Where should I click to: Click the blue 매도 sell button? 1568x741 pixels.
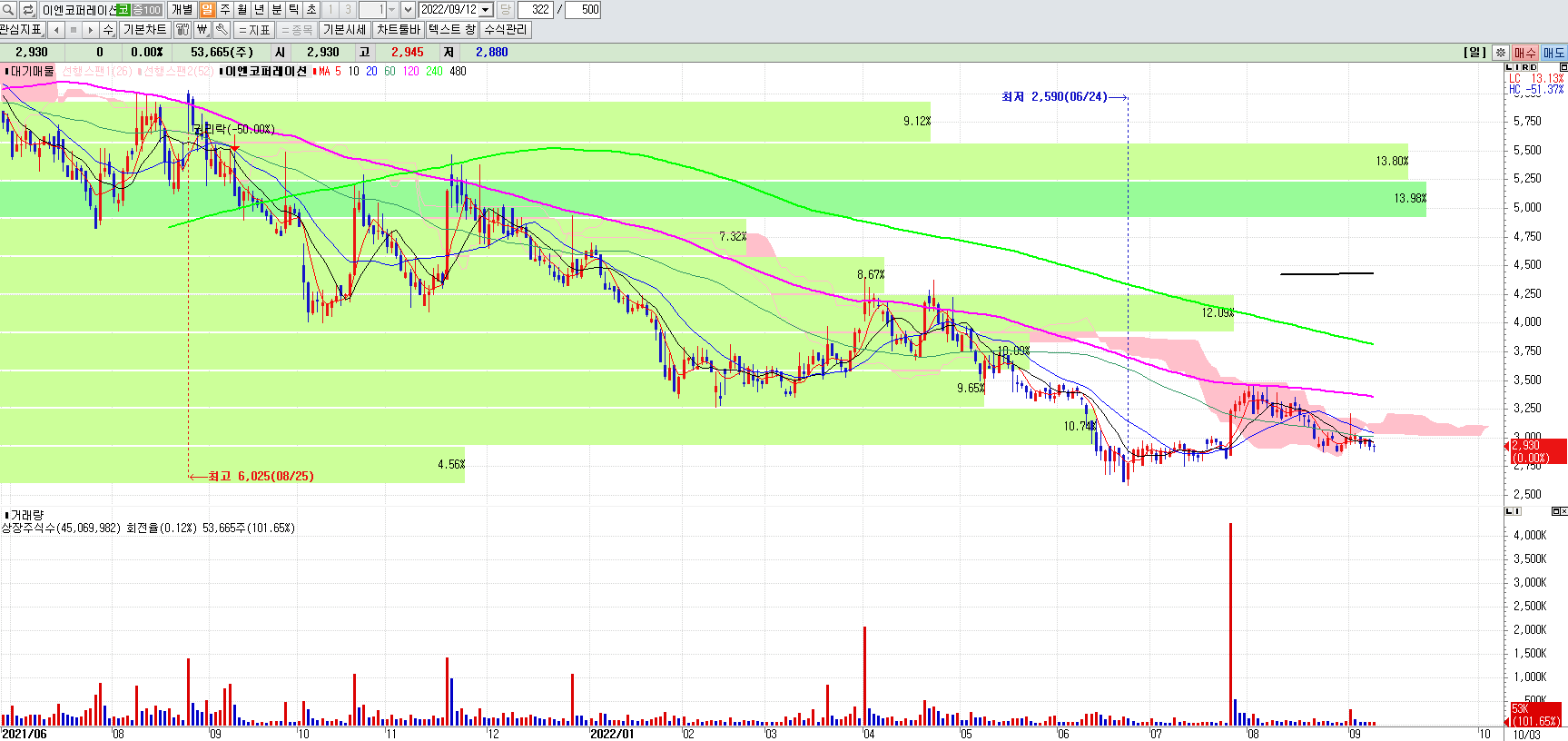1554,53
